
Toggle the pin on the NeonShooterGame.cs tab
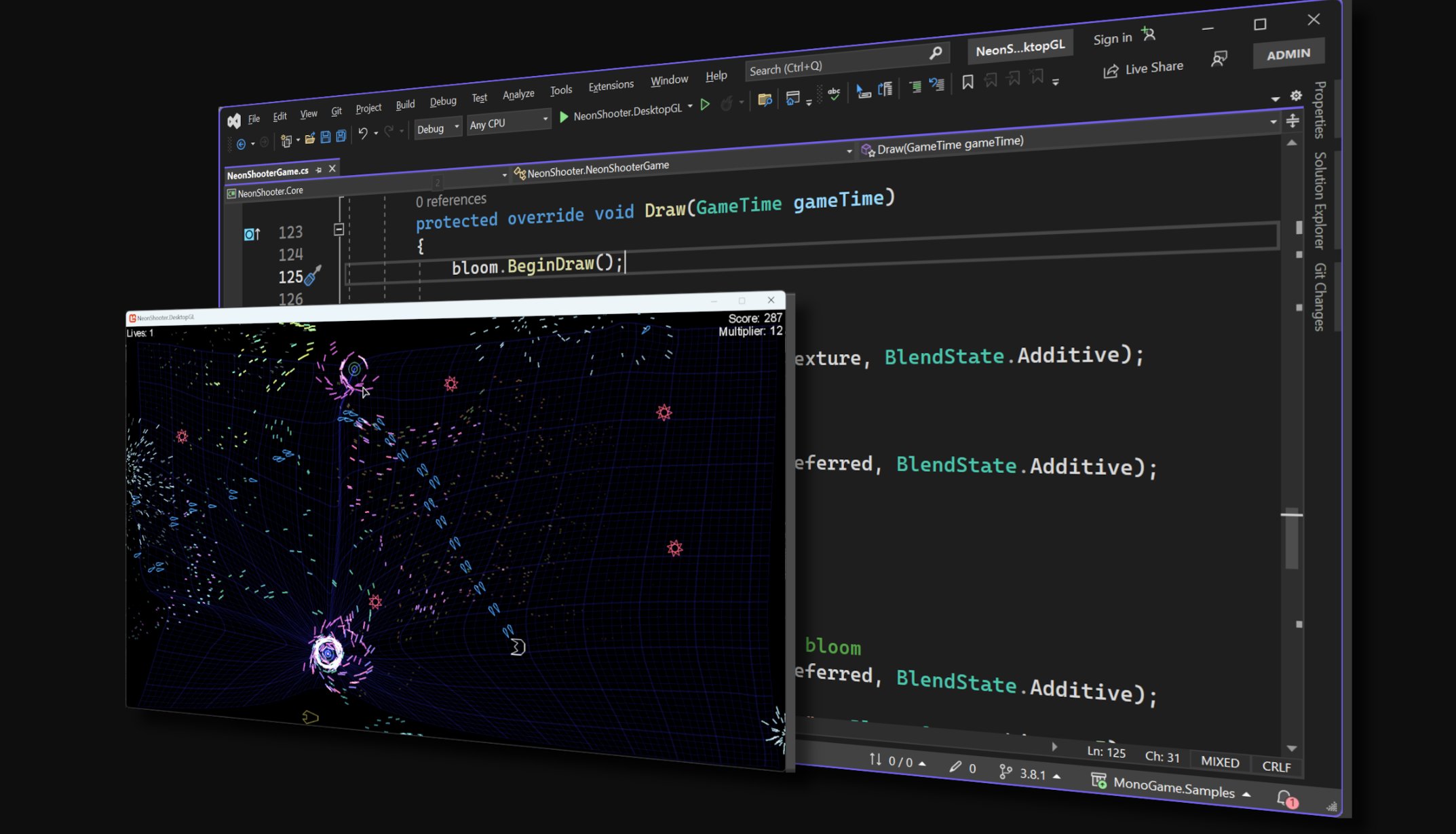[319, 170]
